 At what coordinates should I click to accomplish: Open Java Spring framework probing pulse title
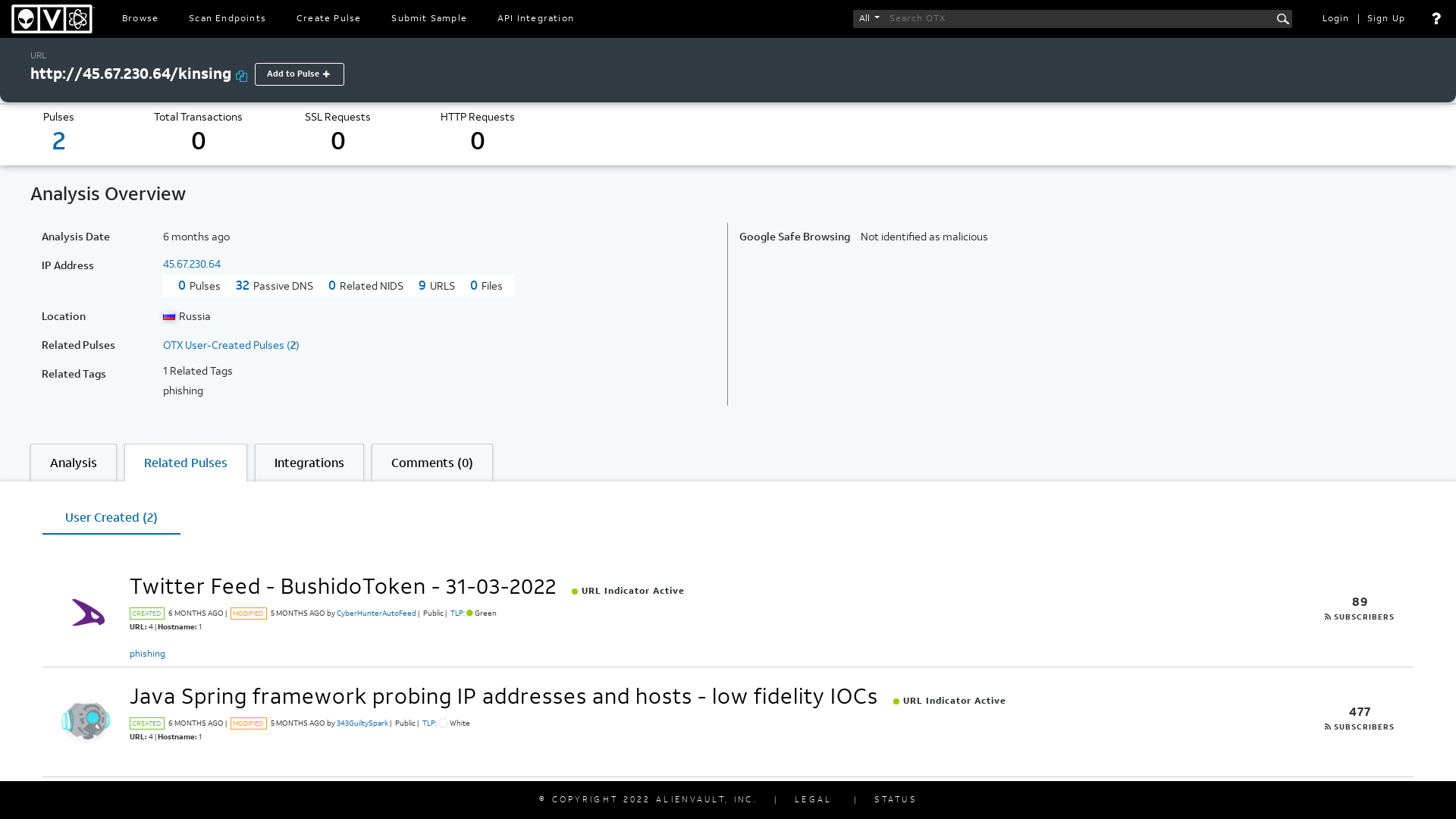pos(504,697)
